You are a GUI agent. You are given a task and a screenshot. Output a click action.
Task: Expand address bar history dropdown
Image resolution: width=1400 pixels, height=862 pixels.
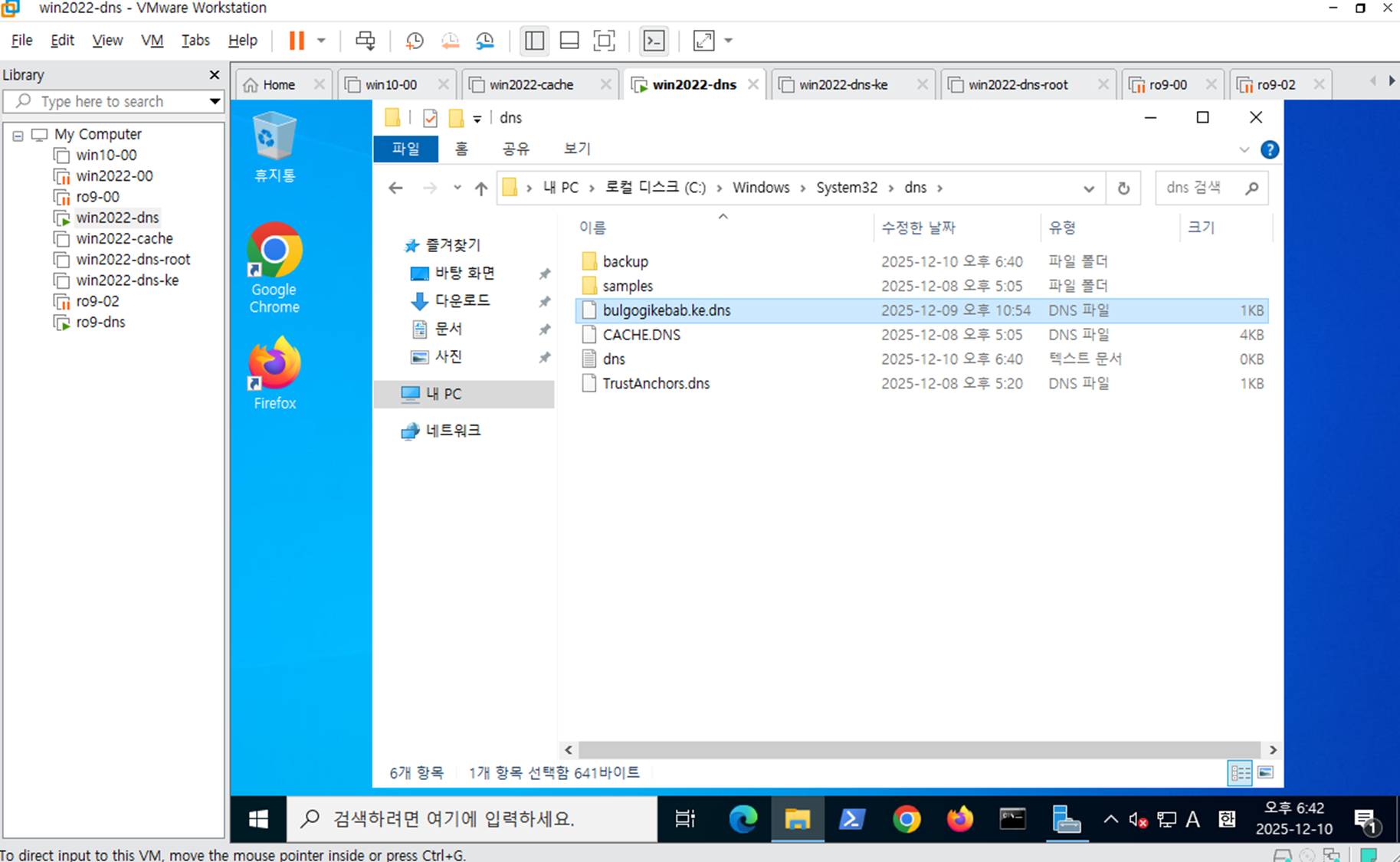coord(1088,188)
